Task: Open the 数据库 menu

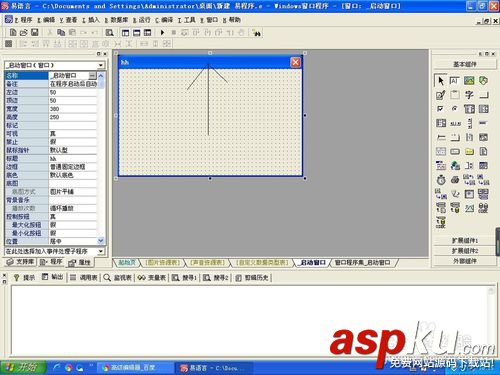Action: [116, 20]
